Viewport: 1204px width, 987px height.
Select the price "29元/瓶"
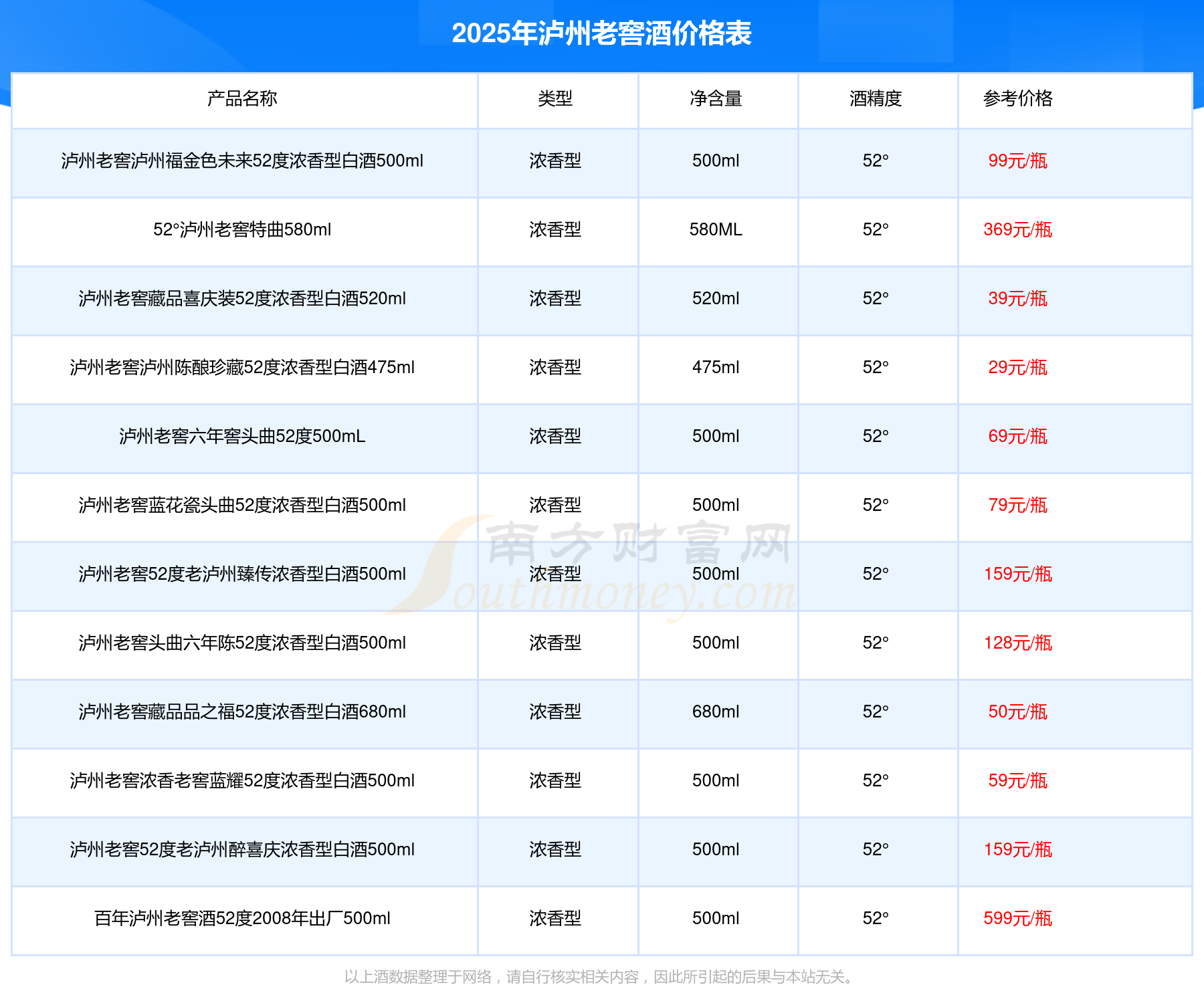pyautogui.click(x=1017, y=368)
